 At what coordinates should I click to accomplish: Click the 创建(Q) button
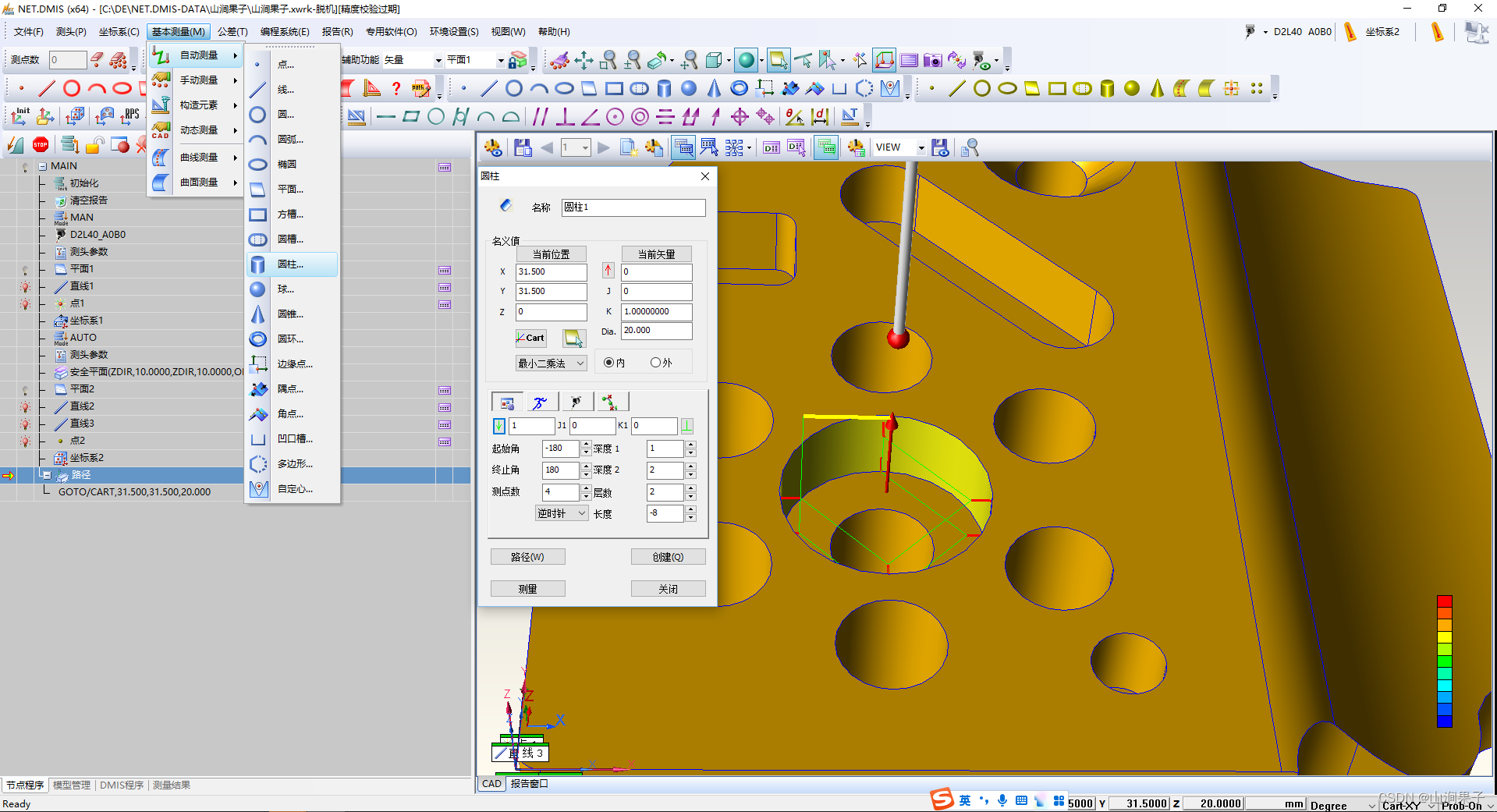(668, 557)
